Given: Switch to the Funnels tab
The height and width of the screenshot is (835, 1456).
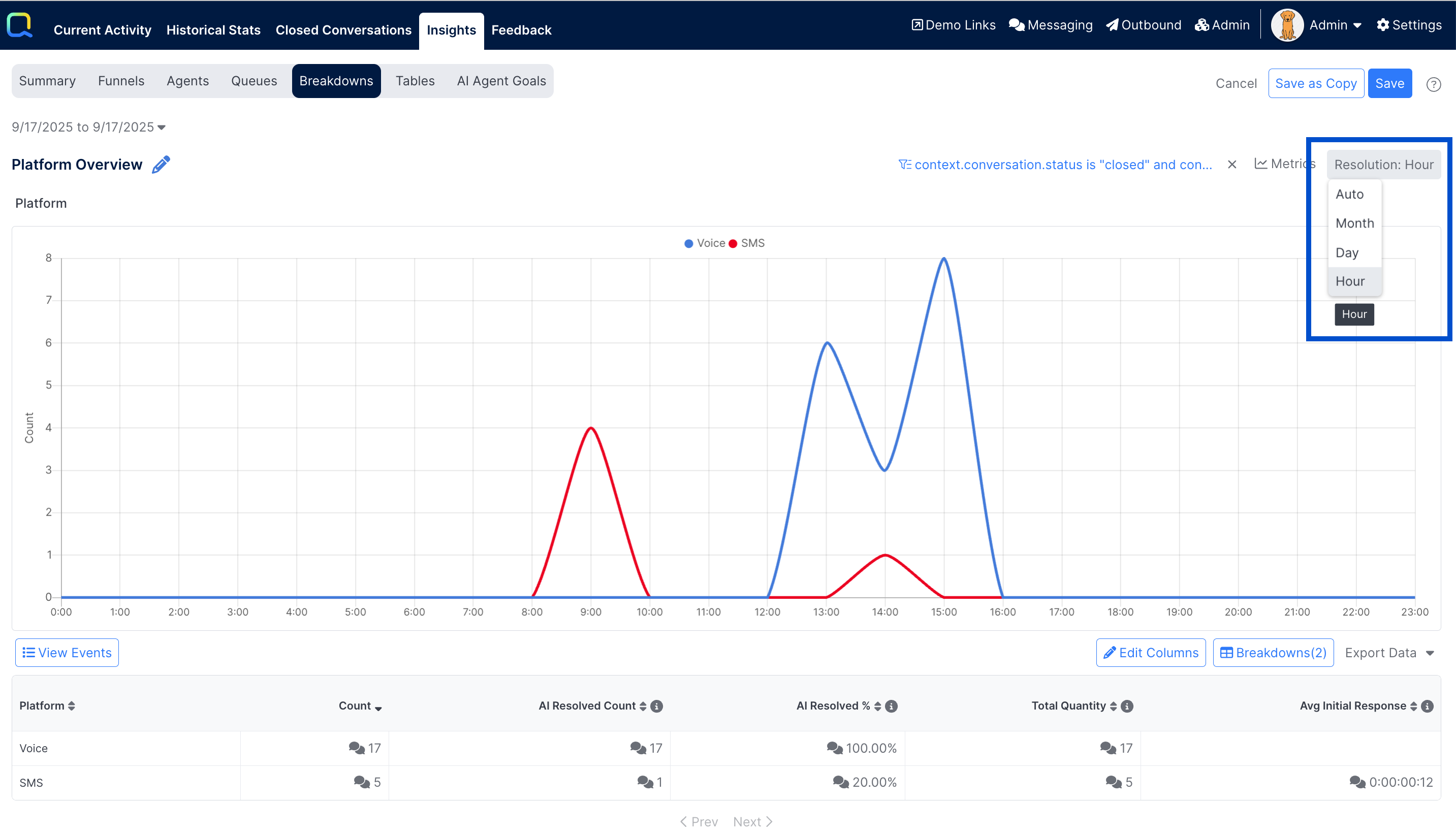Looking at the screenshot, I should pos(121,81).
